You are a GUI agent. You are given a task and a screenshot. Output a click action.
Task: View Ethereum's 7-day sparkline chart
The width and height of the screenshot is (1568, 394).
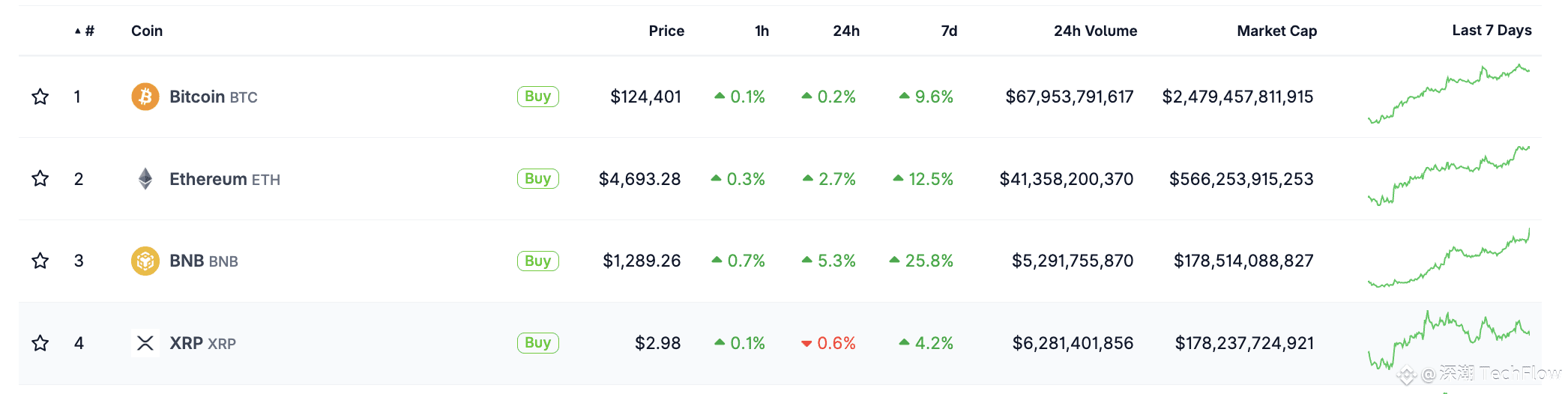tap(1448, 176)
